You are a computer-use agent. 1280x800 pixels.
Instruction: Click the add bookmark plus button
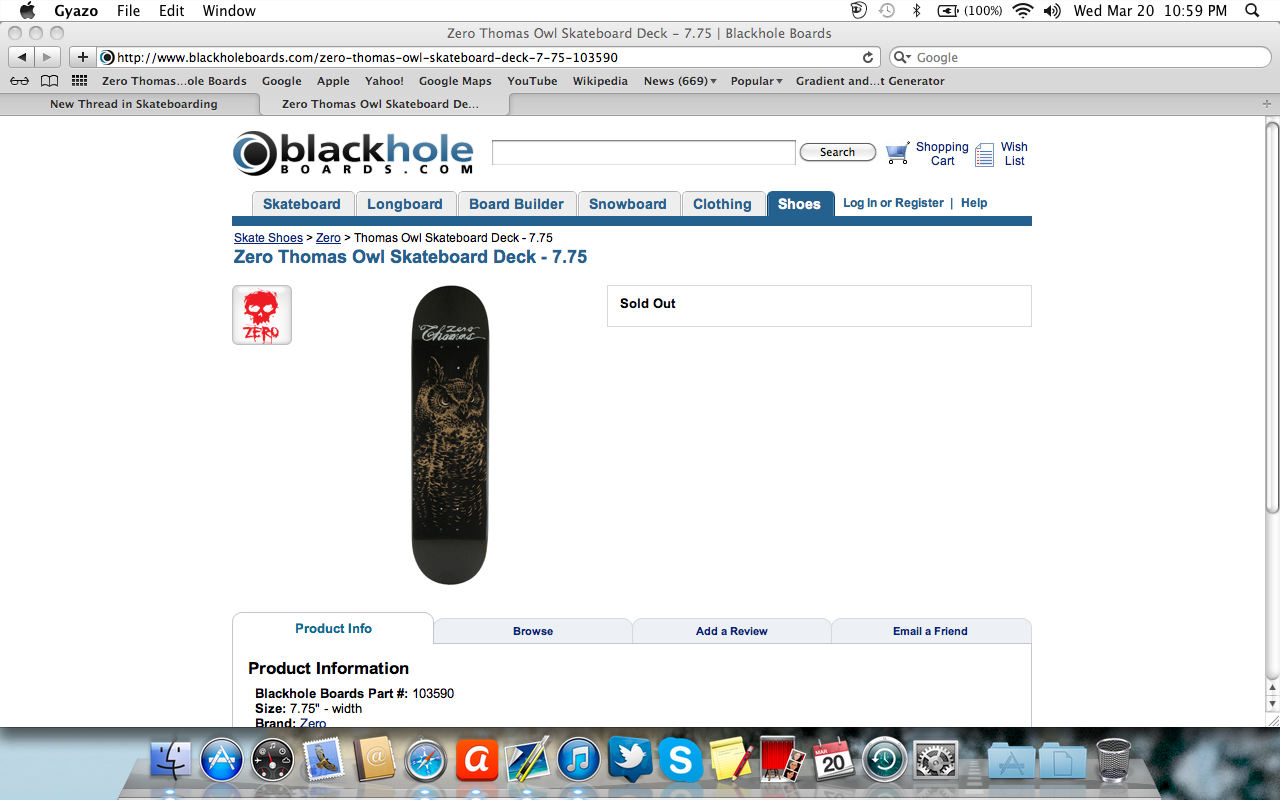[82, 58]
